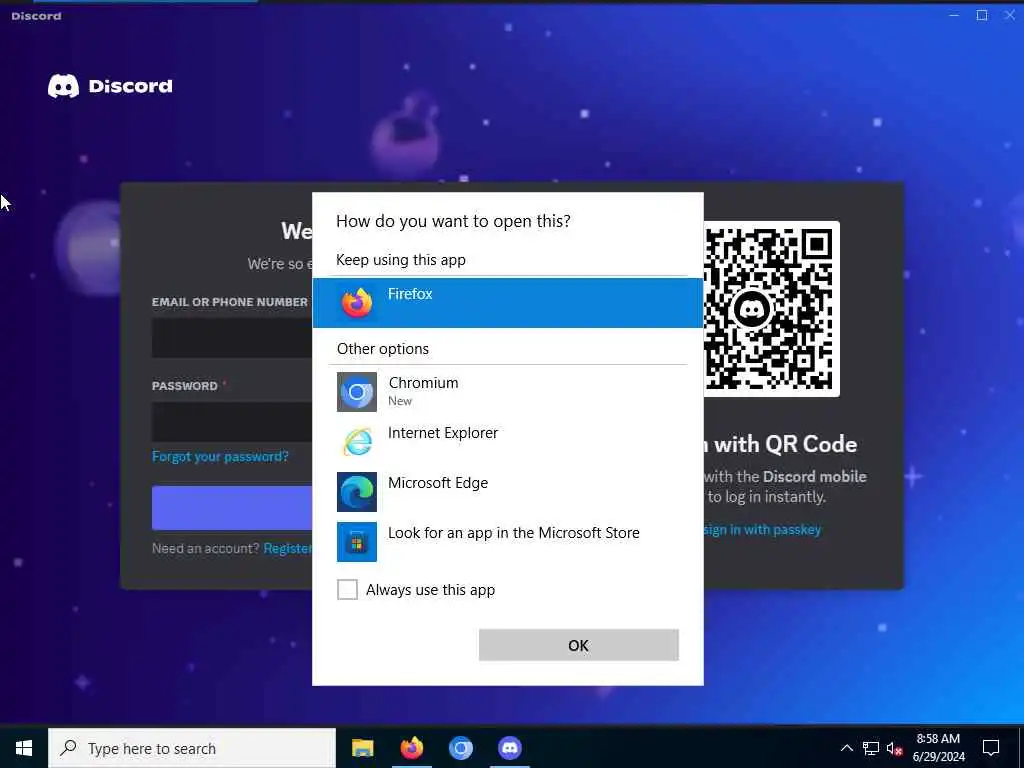Click the Register link
1024x768 pixels.
[287, 549]
